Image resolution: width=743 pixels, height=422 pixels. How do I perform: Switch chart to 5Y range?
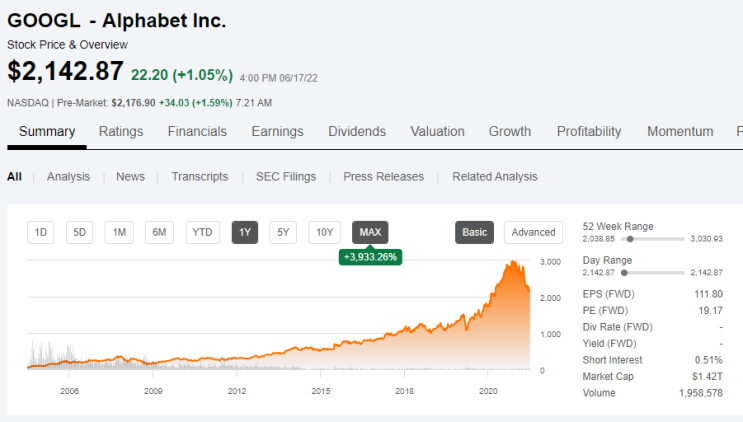click(283, 233)
